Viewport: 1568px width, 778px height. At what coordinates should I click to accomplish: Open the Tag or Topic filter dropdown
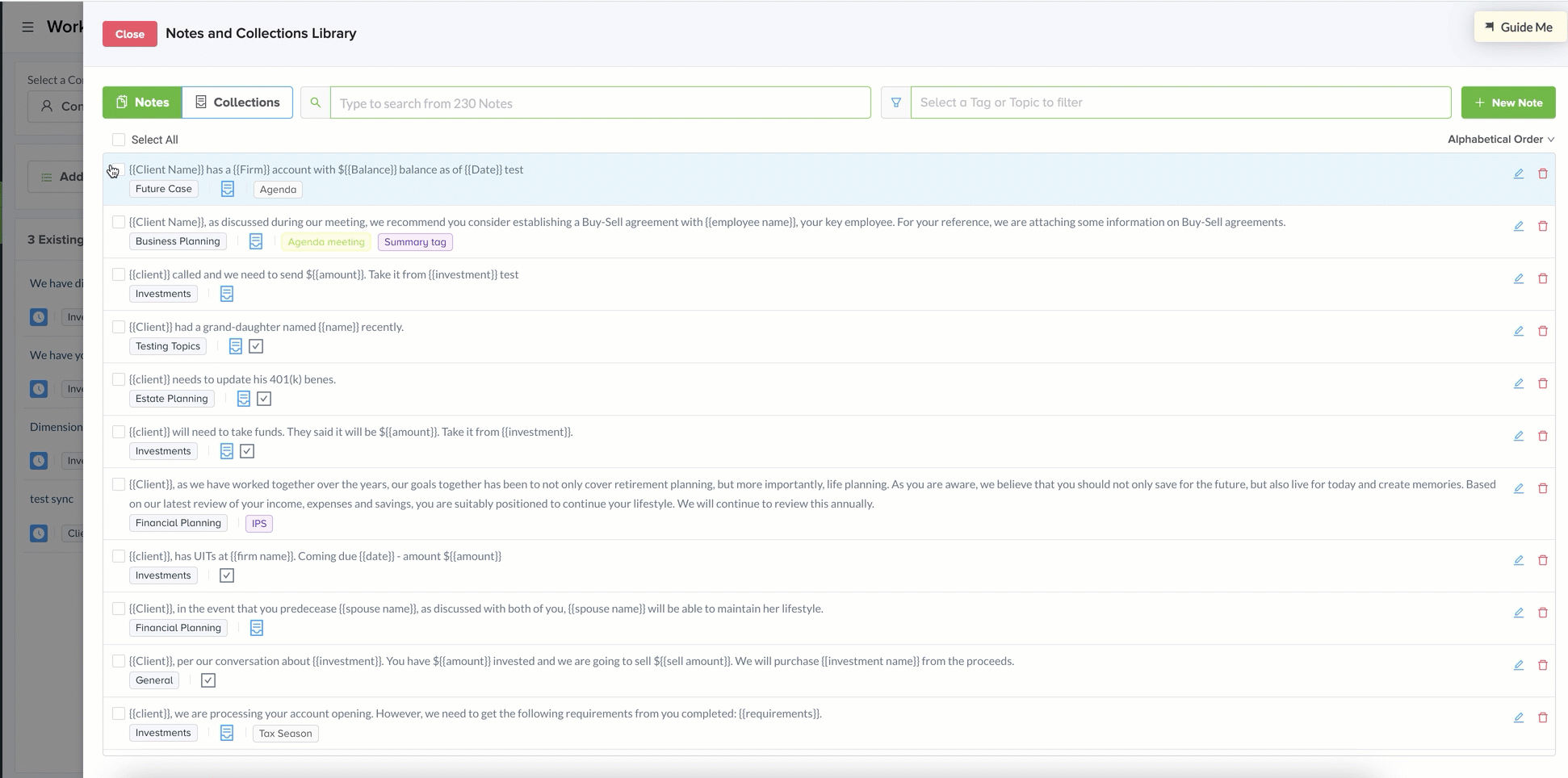coord(1180,102)
